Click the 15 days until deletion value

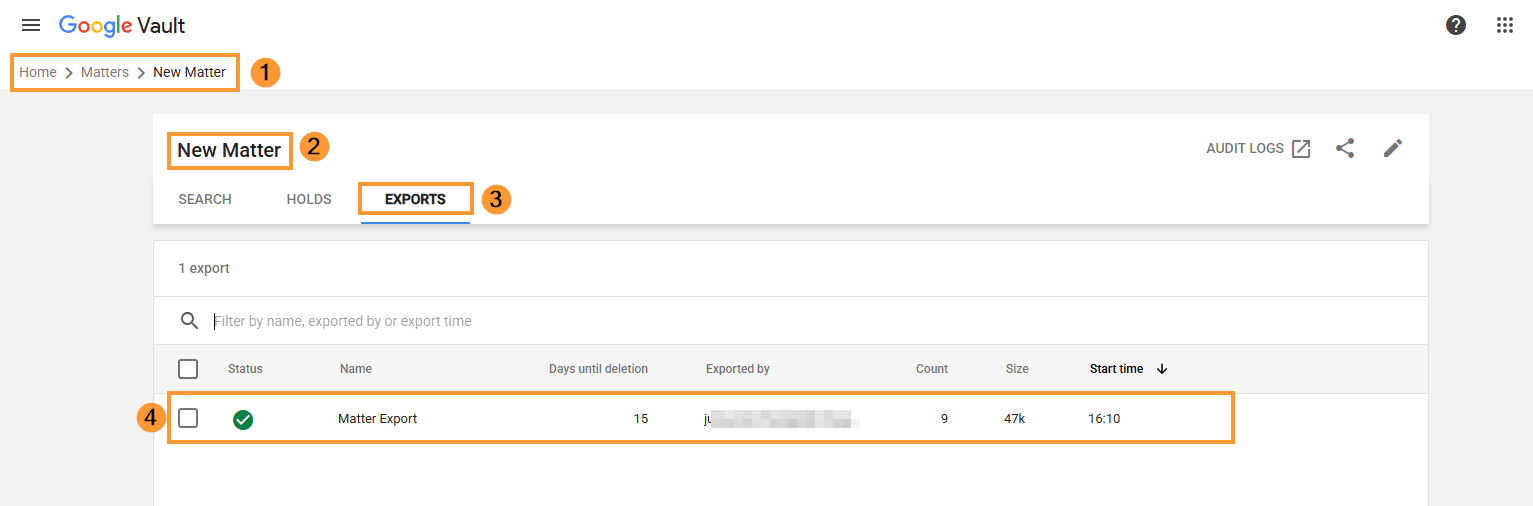pos(641,419)
